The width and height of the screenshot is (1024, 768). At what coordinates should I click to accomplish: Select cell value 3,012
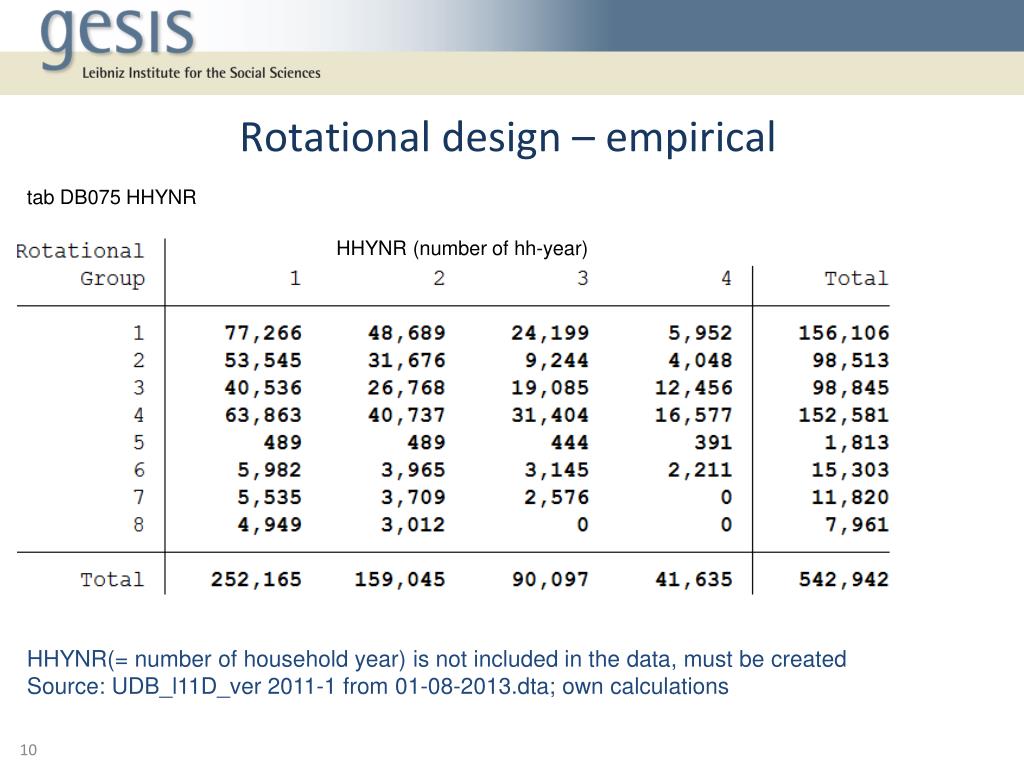(x=413, y=525)
